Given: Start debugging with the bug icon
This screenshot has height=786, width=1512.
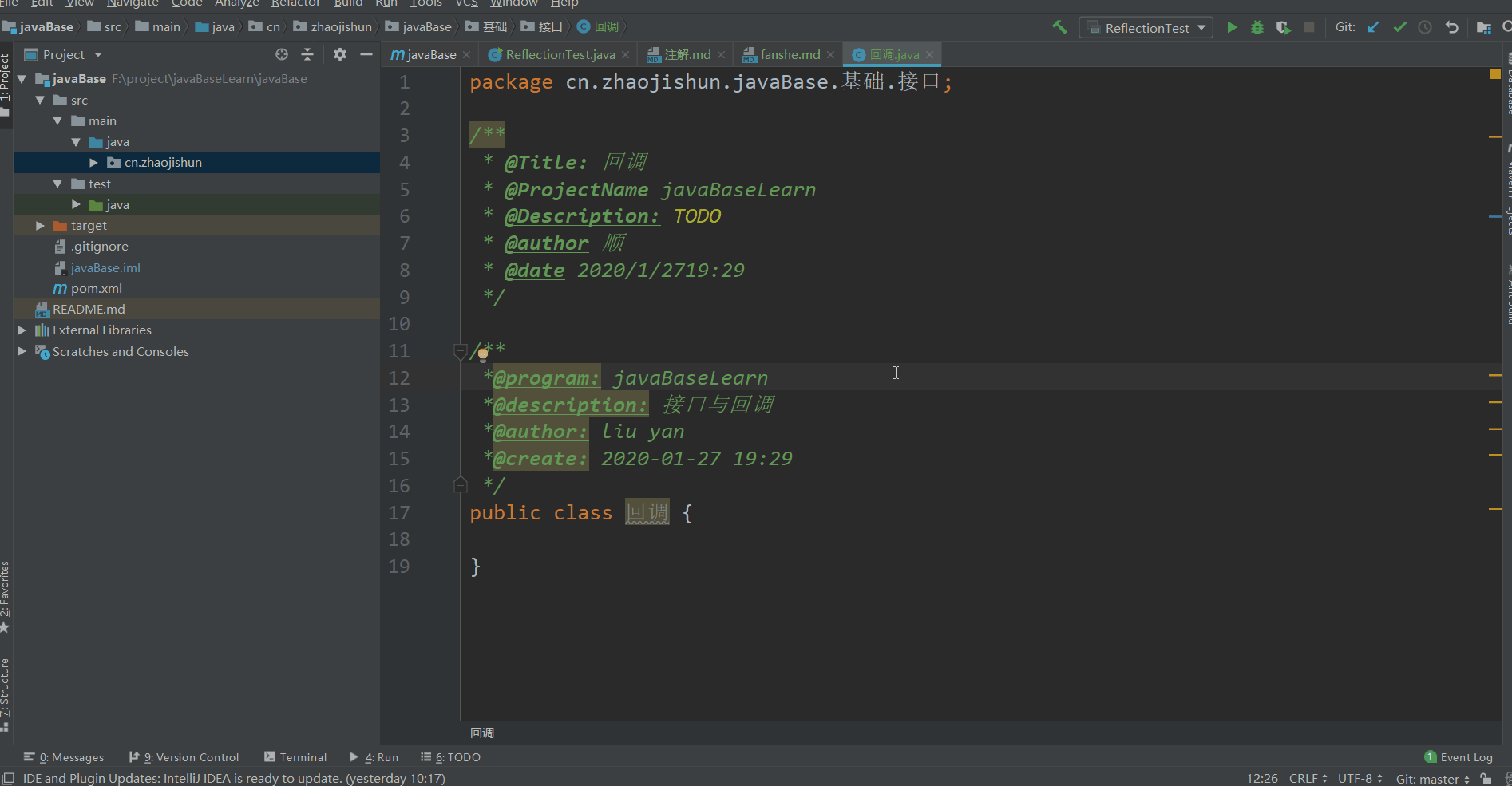Looking at the screenshot, I should tap(1257, 27).
